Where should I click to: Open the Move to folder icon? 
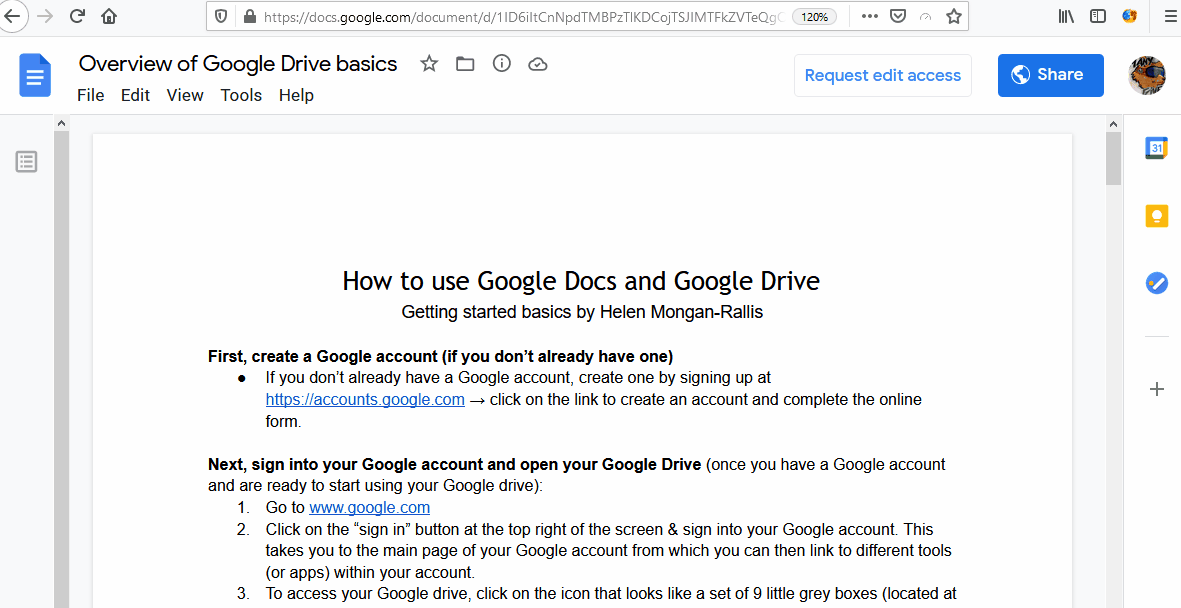point(464,63)
